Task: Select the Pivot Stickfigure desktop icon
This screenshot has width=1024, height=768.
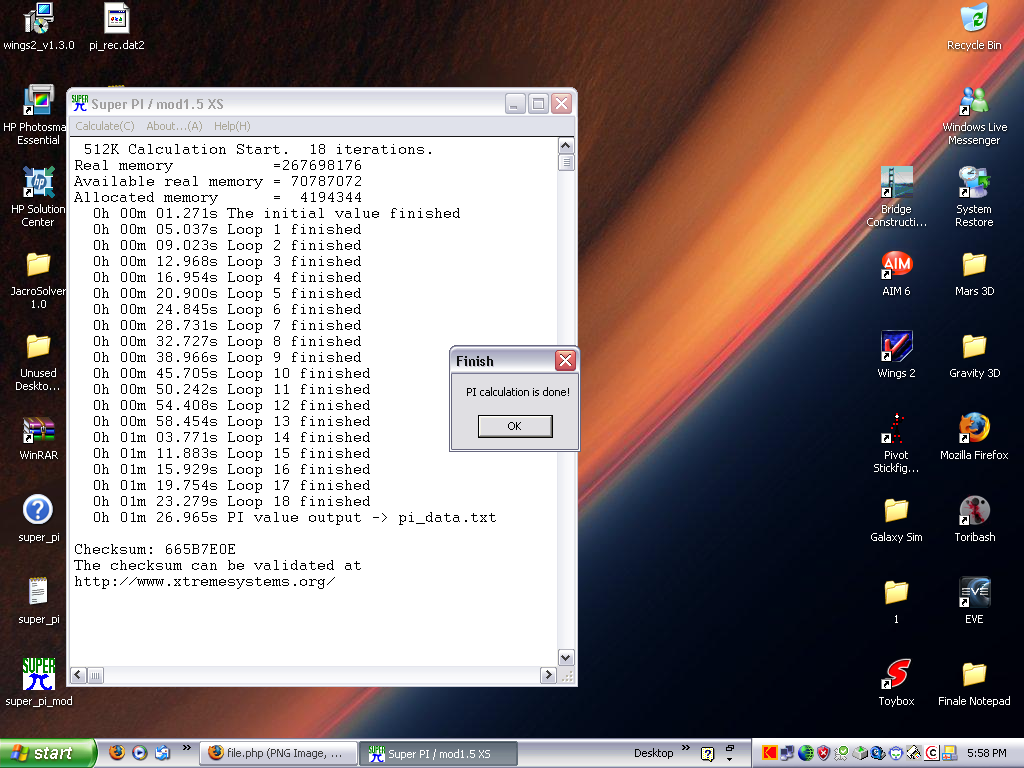Action: (x=896, y=429)
